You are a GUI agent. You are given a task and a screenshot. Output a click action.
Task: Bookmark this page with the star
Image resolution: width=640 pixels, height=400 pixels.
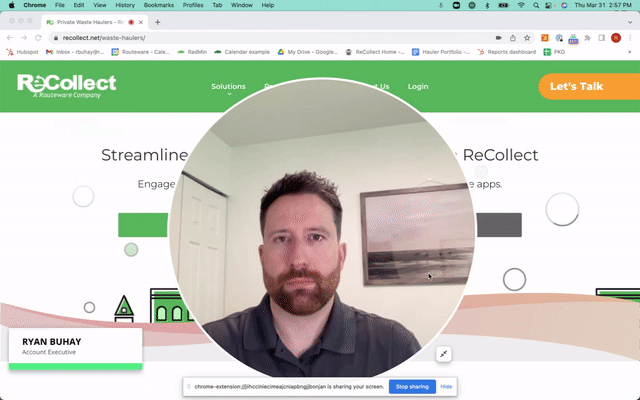pos(527,38)
